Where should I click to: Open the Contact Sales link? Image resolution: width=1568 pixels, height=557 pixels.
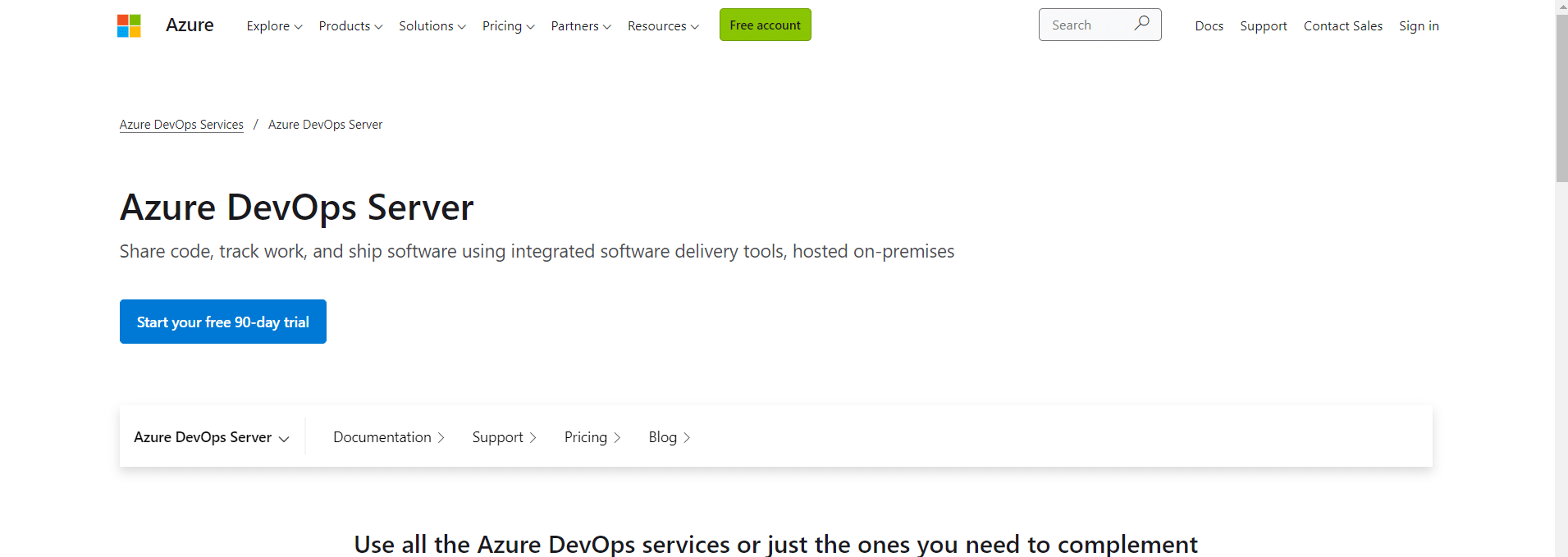[x=1343, y=26]
